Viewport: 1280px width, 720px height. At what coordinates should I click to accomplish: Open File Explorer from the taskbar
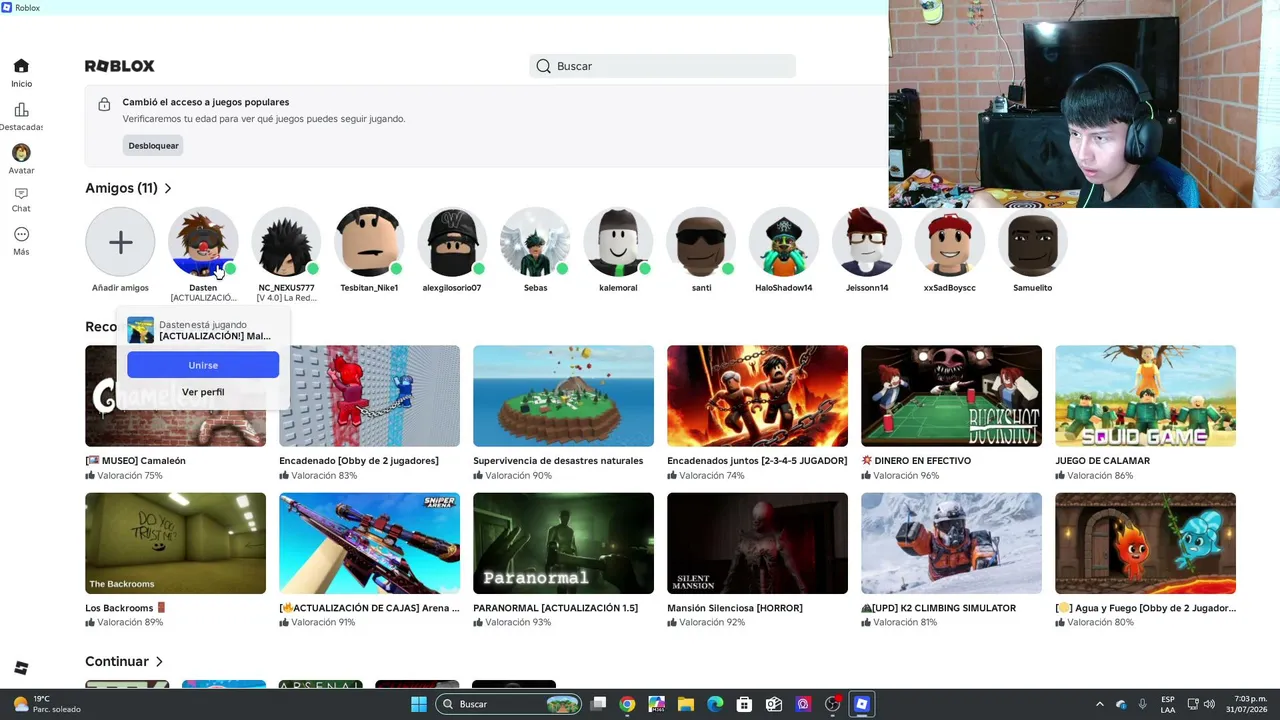point(686,704)
